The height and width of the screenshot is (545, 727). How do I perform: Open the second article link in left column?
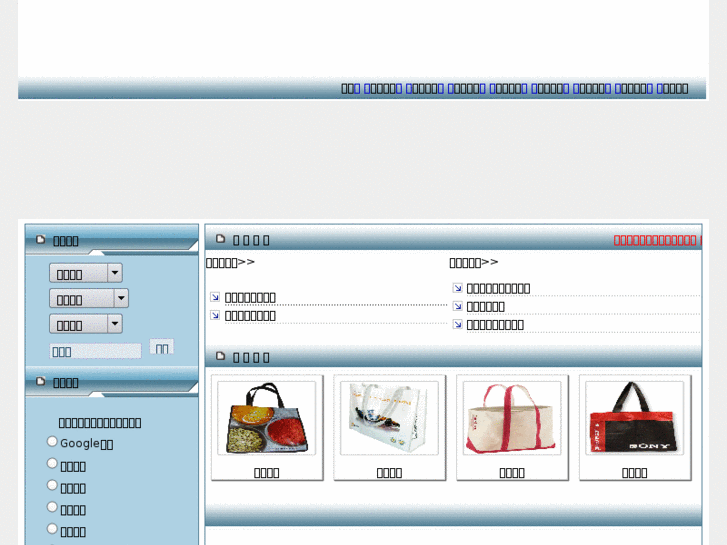point(250,316)
